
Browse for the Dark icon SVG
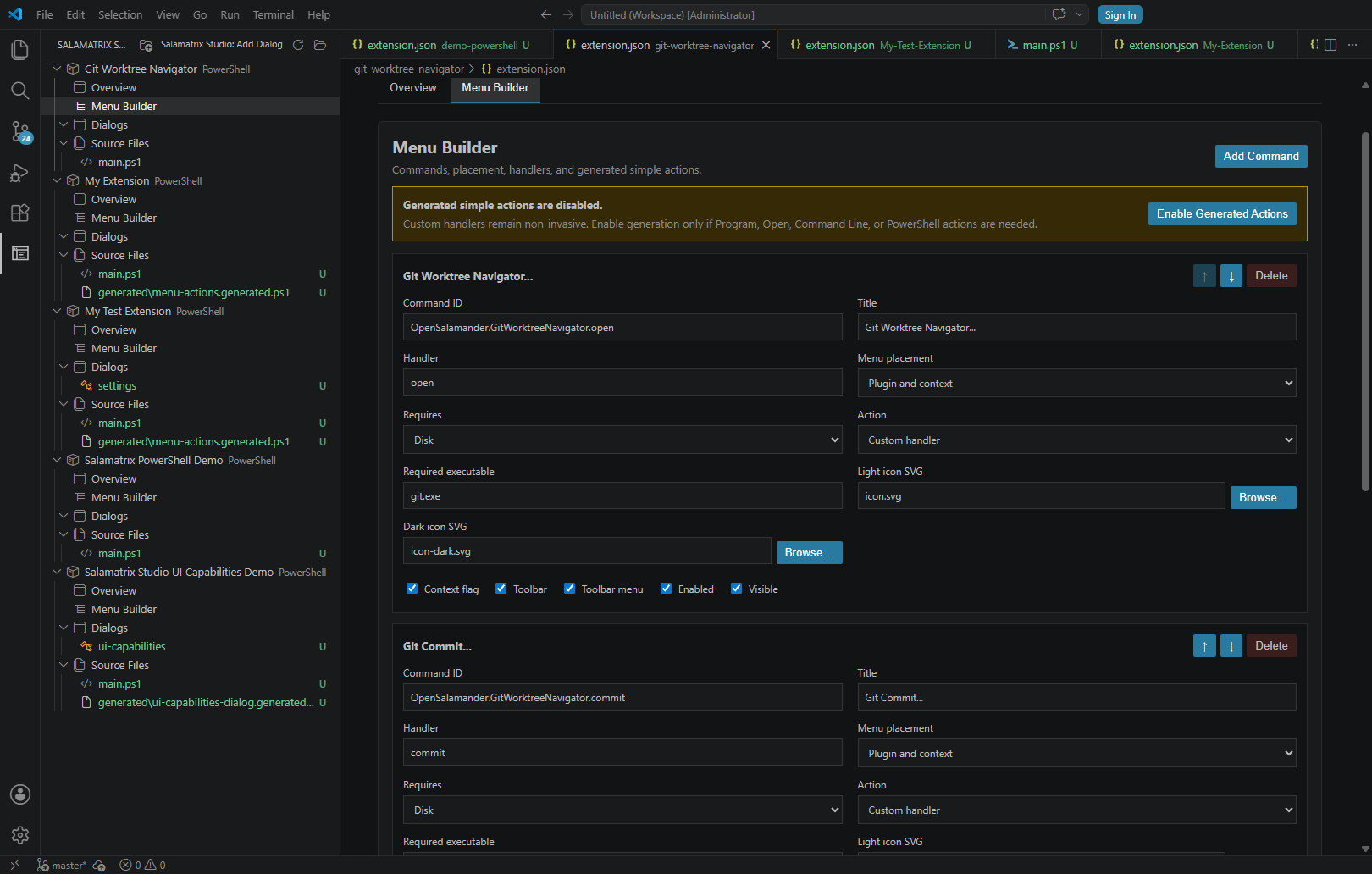click(809, 553)
